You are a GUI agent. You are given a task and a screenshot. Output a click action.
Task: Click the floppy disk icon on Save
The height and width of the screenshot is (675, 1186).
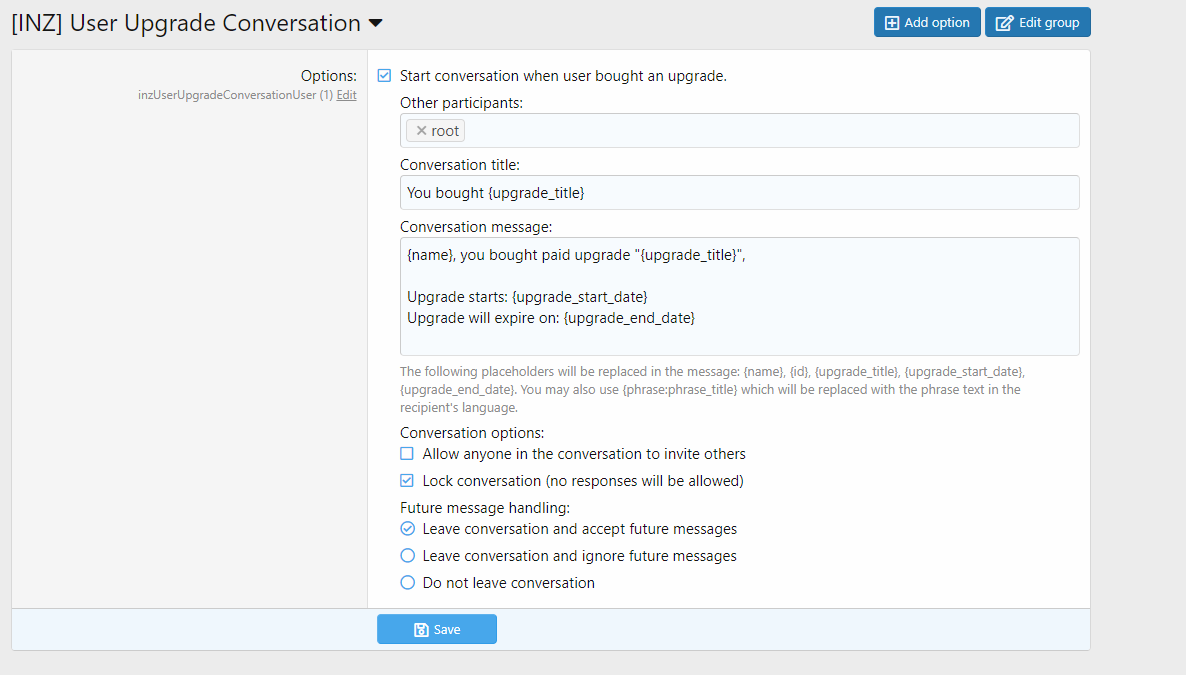click(x=421, y=629)
